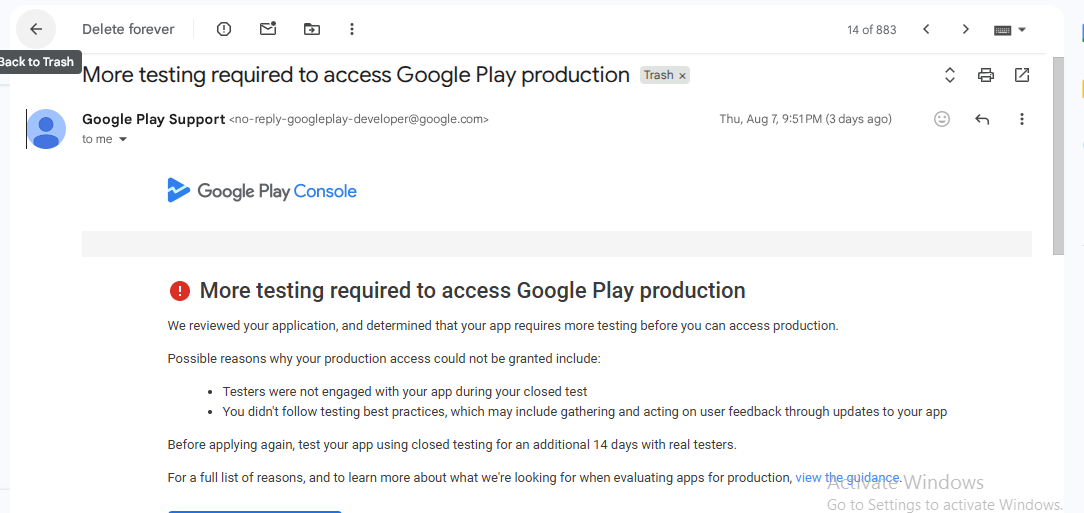Click Delete forever button
1084x513 pixels.
128,29
